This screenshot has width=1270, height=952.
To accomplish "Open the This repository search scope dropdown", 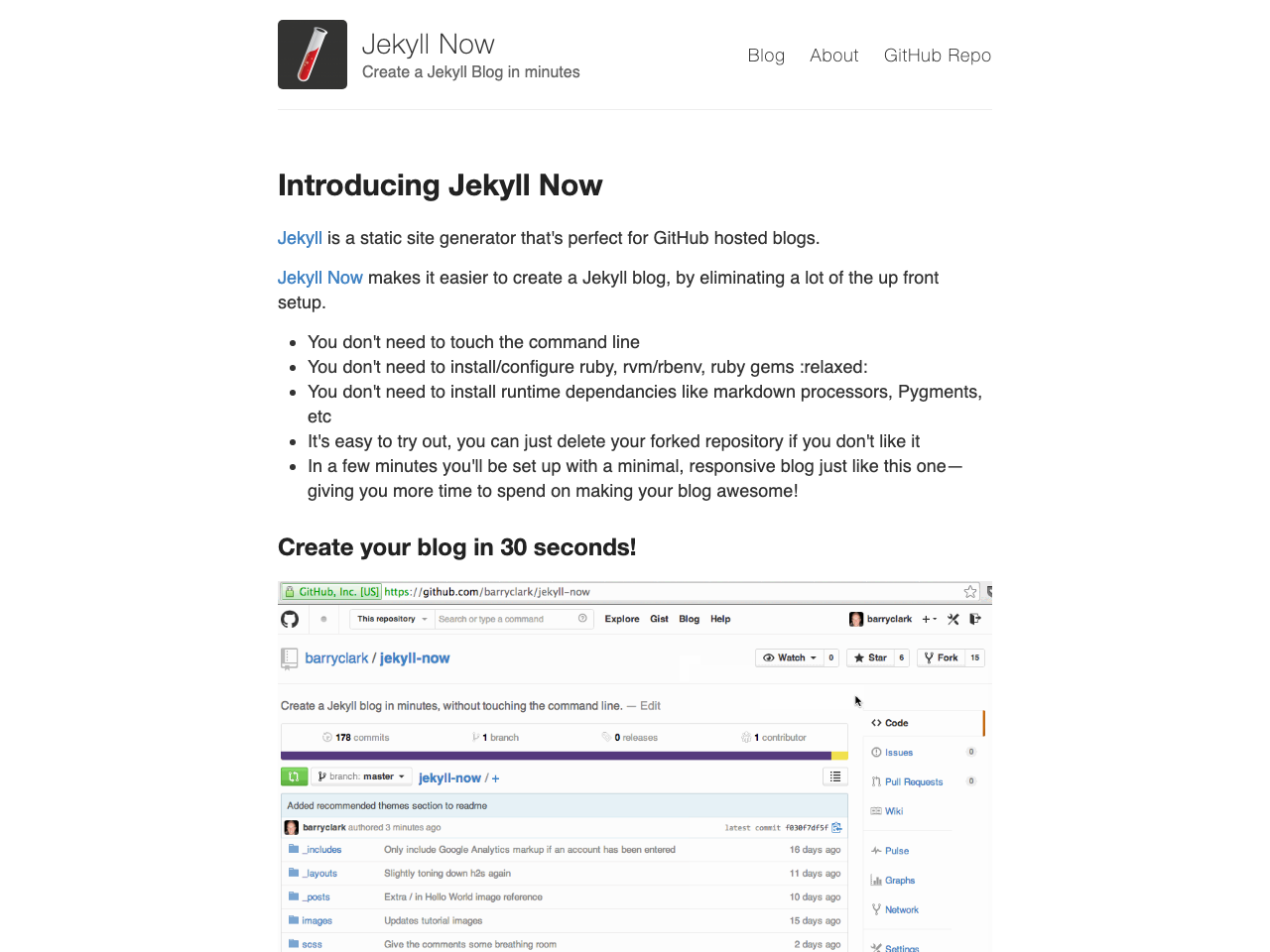I will (x=391, y=619).
